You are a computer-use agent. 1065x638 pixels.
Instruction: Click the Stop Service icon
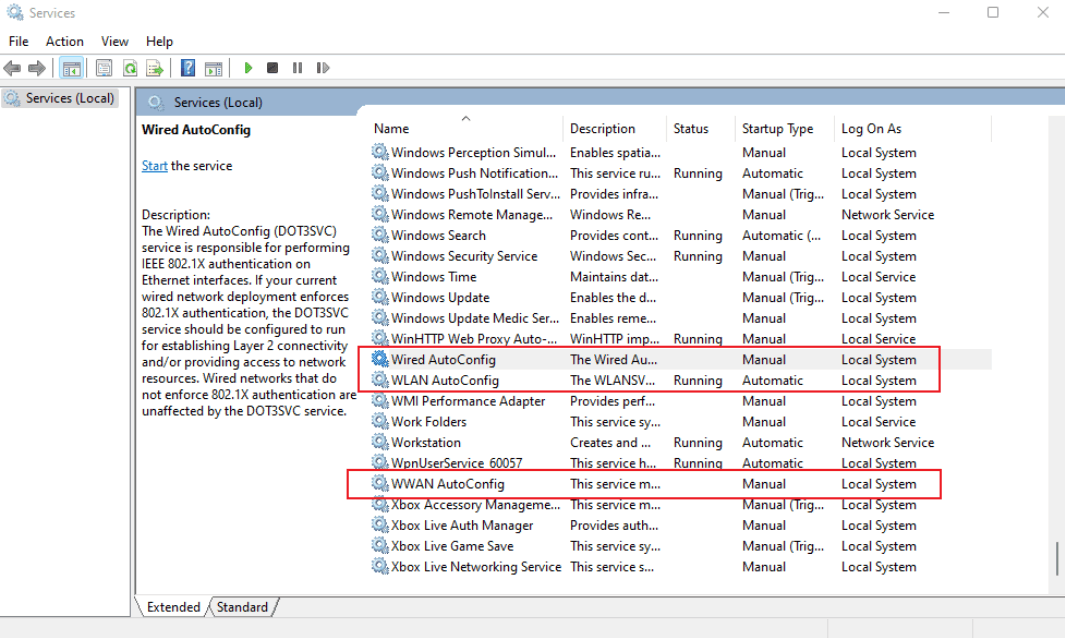pyautogui.click(x=272, y=68)
